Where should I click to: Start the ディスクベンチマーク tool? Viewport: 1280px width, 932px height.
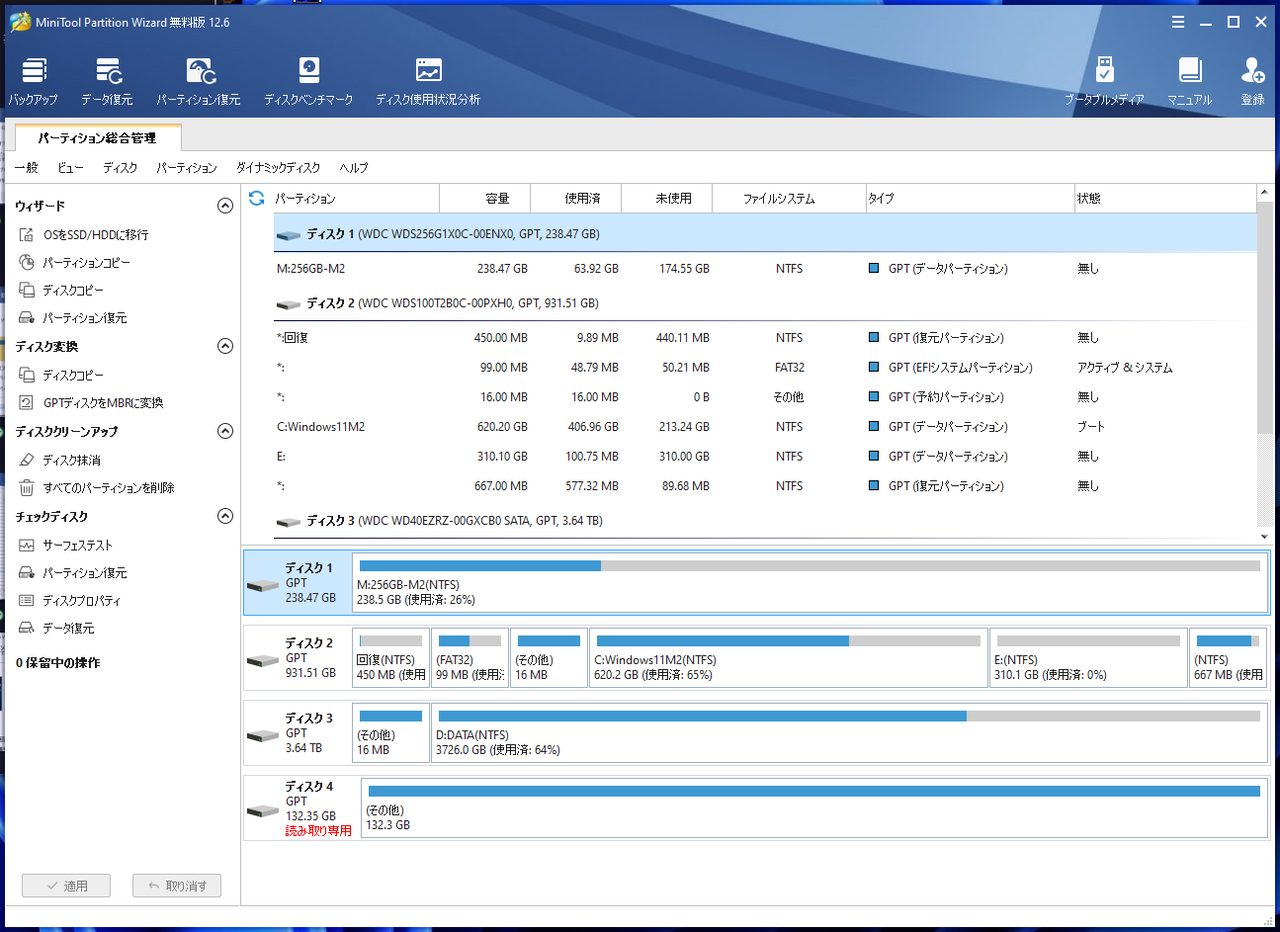[x=309, y=82]
